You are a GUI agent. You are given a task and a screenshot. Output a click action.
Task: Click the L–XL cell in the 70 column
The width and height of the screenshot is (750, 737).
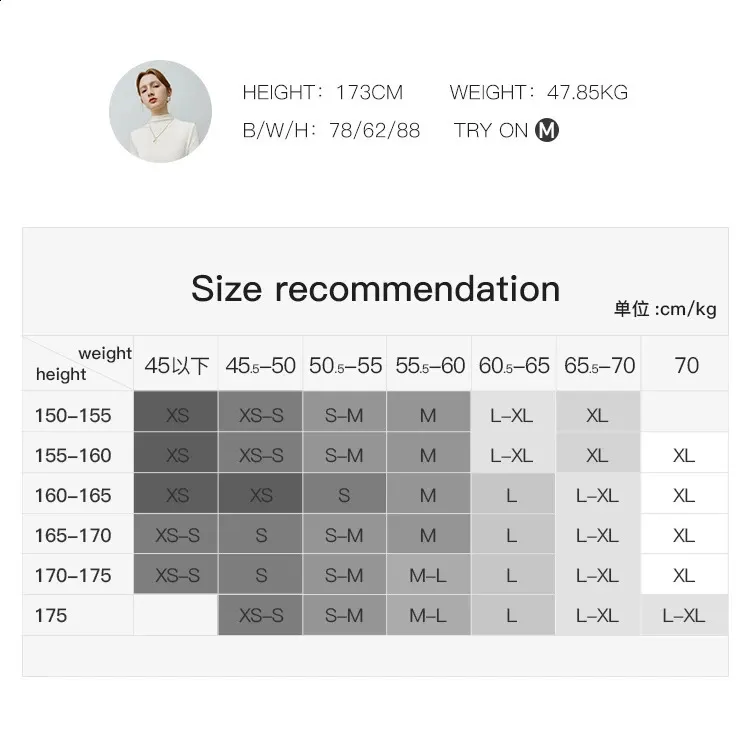tap(684, 616)
